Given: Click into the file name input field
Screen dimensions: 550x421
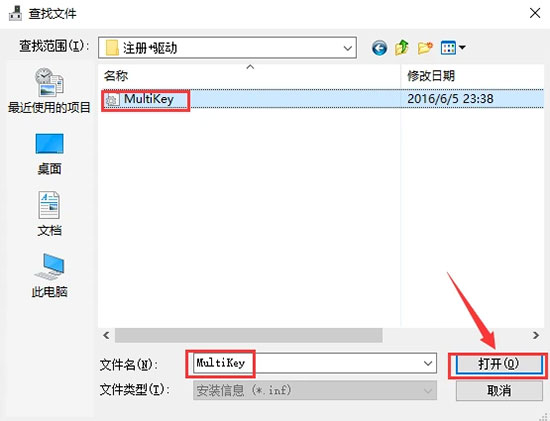Looking at the screenshot, I should coord(308,363).
